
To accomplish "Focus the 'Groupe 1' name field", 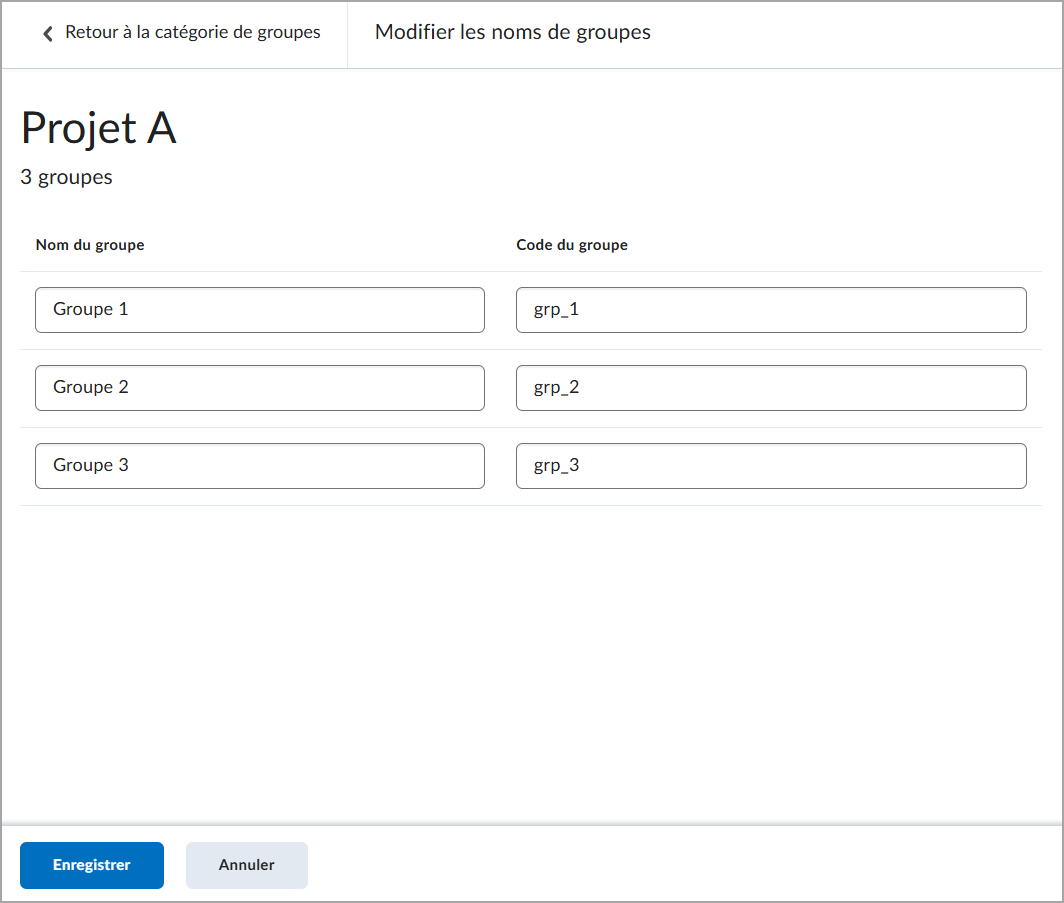I will (x=260, y=310).
